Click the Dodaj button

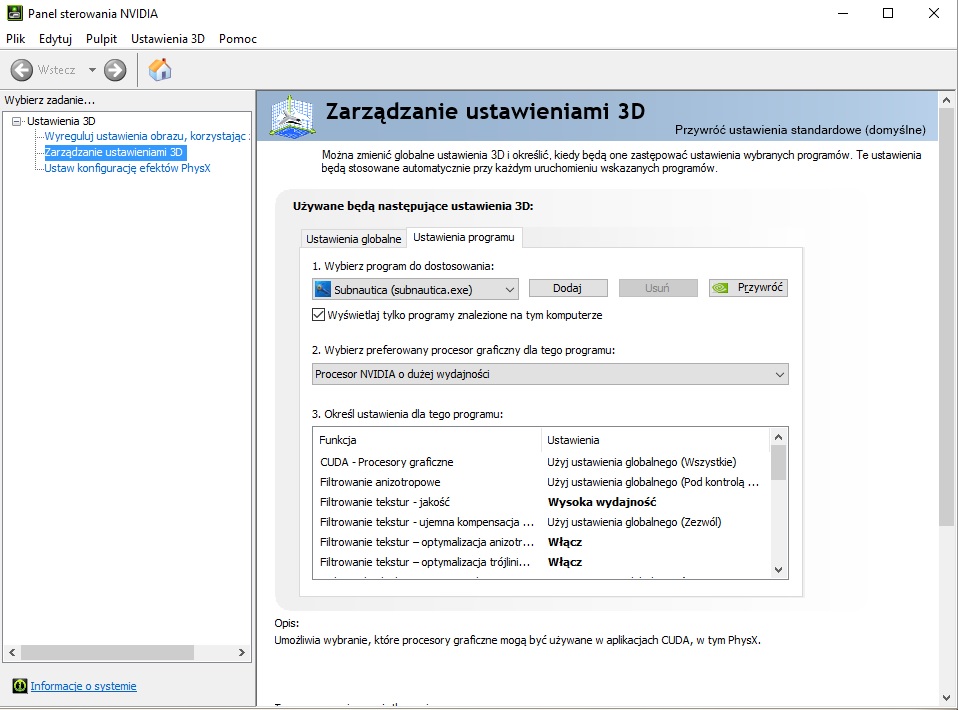click(568, 288)
